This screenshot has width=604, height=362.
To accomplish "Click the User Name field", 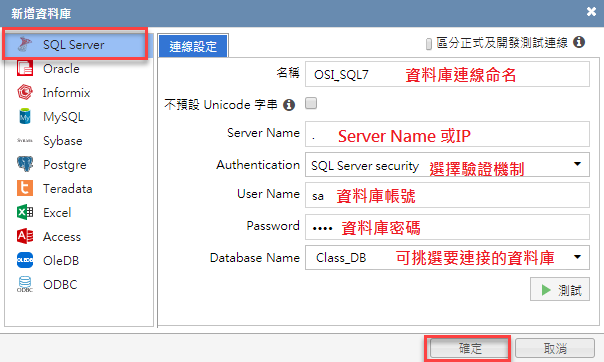I will tap(447, 195).
